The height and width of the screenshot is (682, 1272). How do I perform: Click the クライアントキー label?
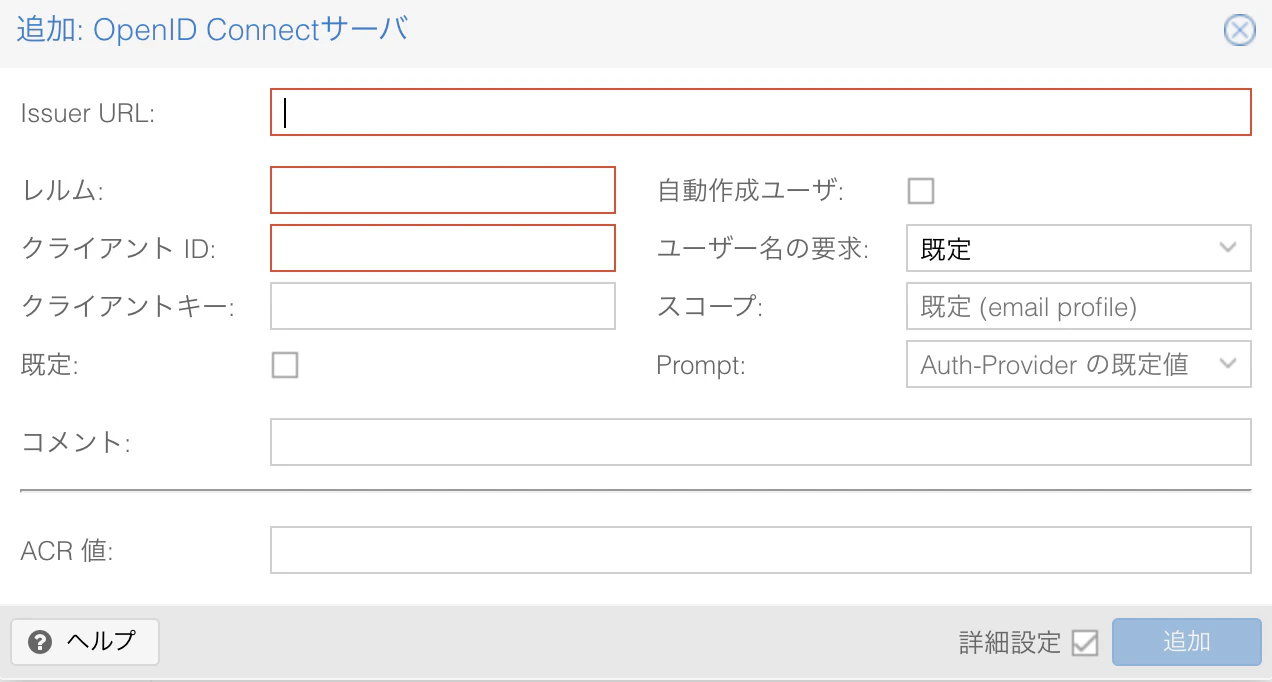(127, 306)
